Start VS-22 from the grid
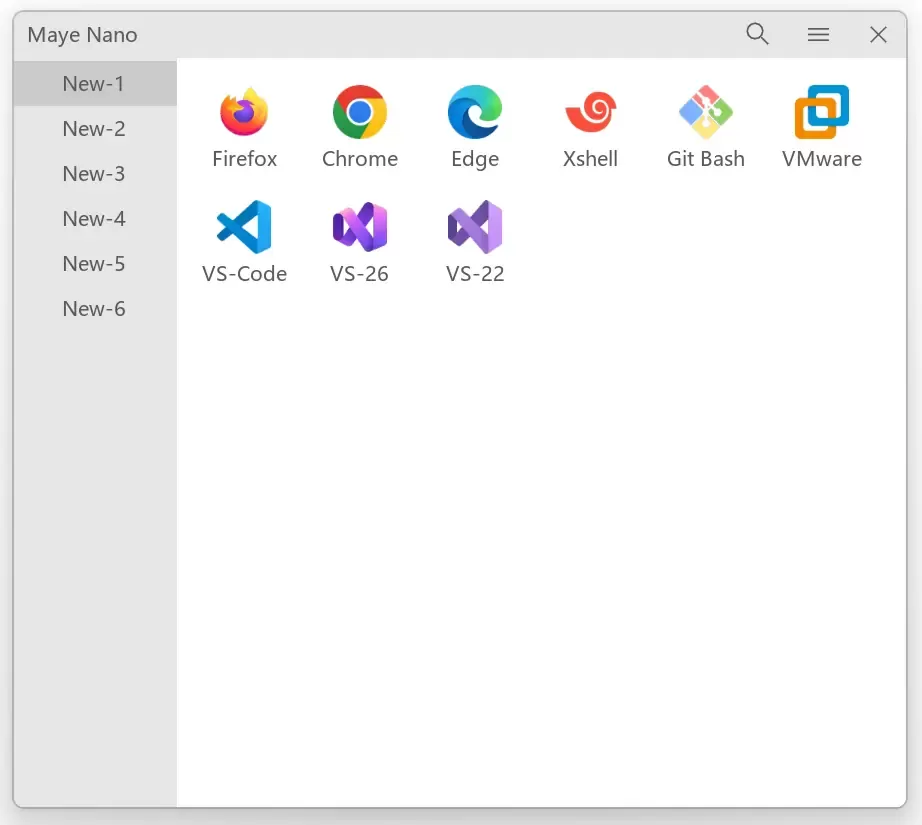Screen dimensions: 922x825 (475, 227)
